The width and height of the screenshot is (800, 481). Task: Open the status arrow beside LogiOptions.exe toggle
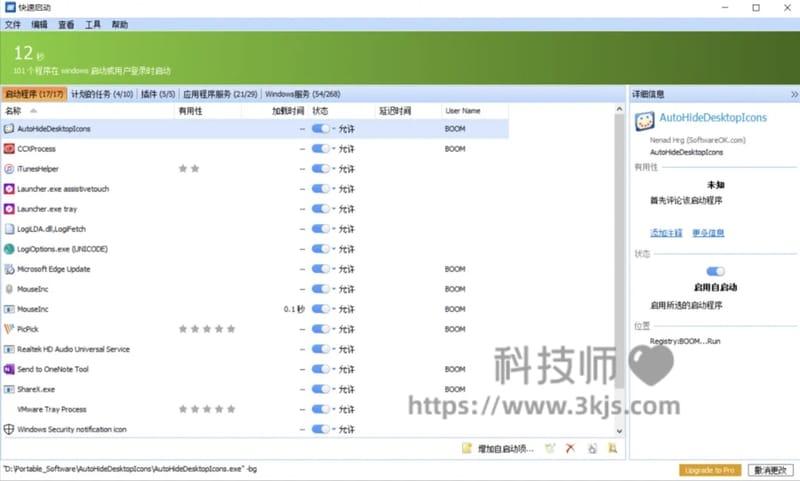coord(334,249)
